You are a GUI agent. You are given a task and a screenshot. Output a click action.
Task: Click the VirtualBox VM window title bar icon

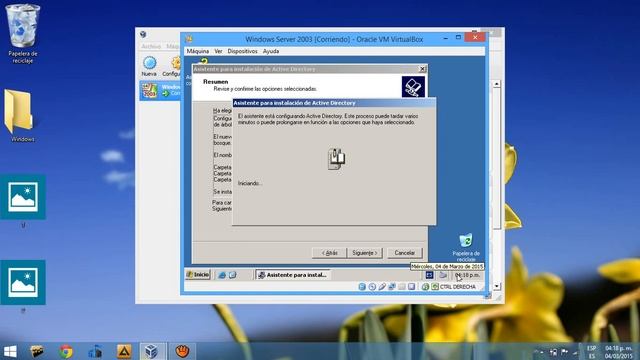click(x=189, y=39)
